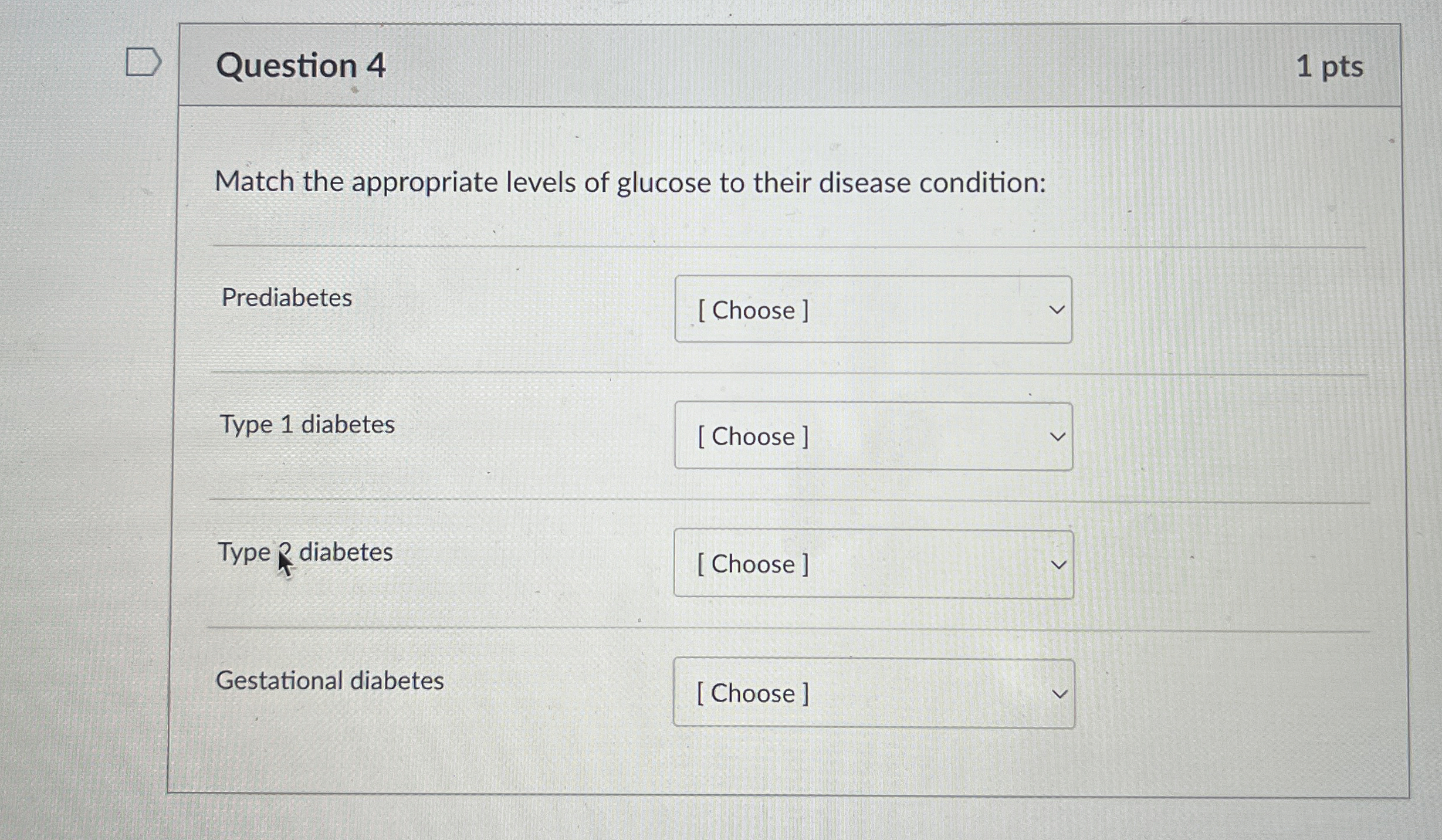Screen dimensions: 1442x840
Task: Select the [Choose] placeholder next to Prediabetes
Action: click(753, 311)
